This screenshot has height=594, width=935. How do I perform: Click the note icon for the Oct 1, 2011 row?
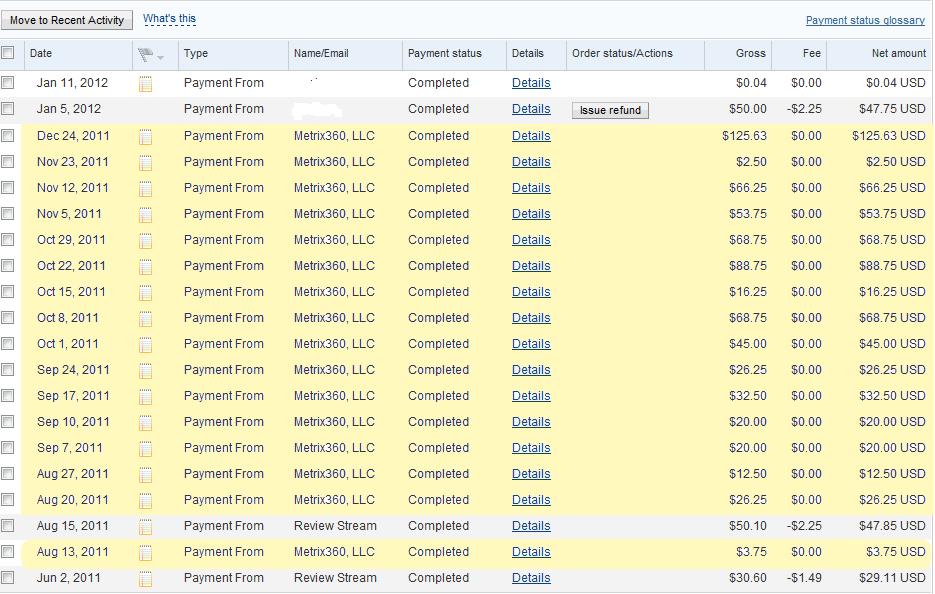tap(146, 343)
